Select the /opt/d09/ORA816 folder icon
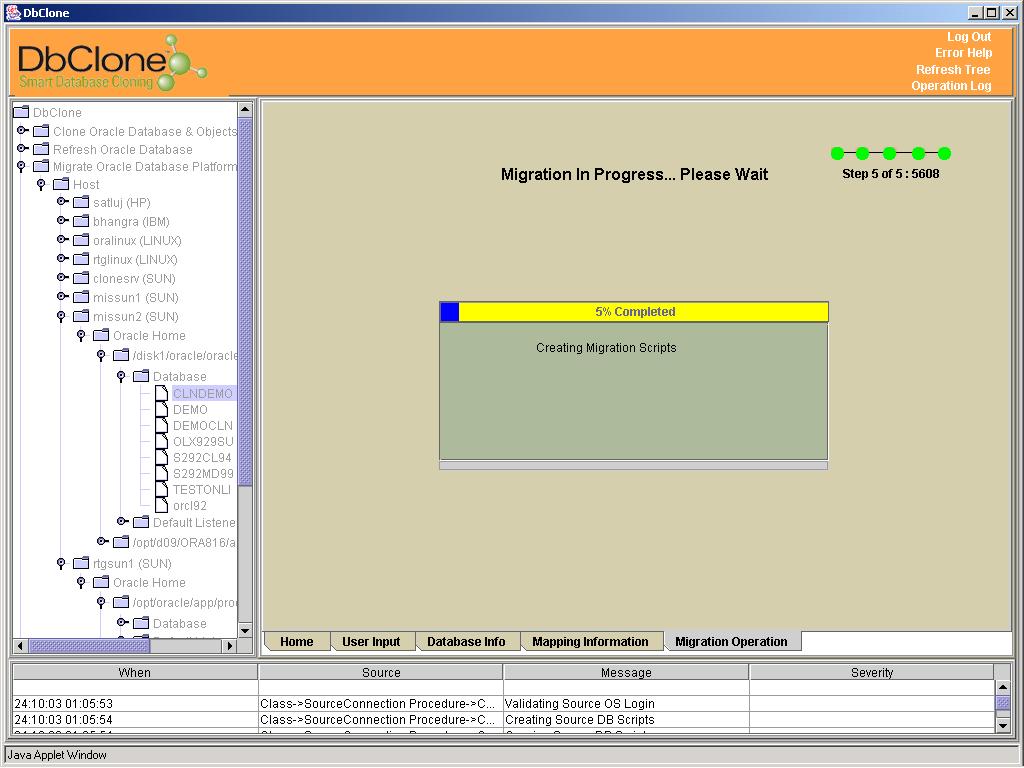Viewport: 1024px width, 768px height. 121,542
